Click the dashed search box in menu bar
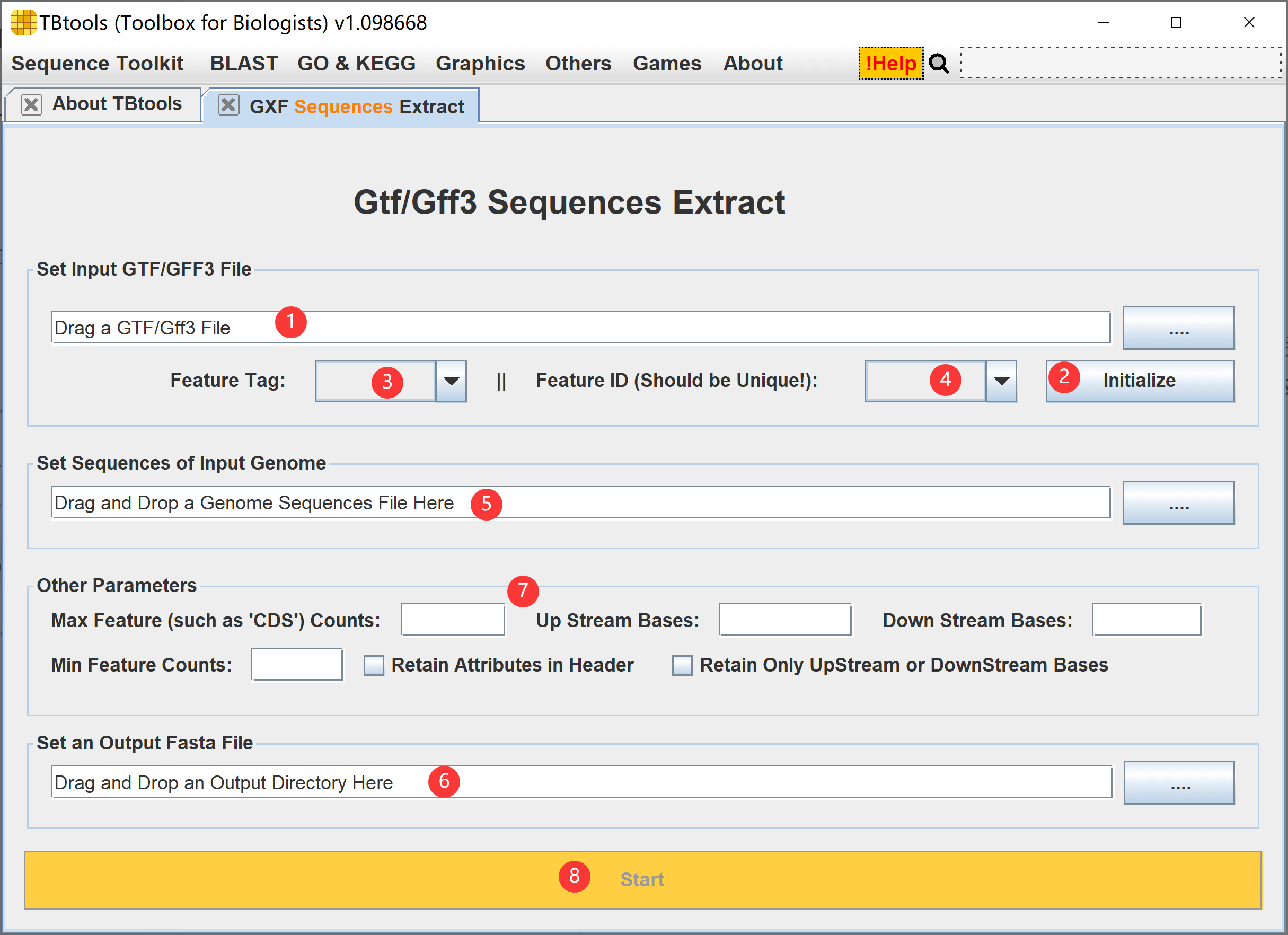The image size is (1288, 935). pos(1121,63)
